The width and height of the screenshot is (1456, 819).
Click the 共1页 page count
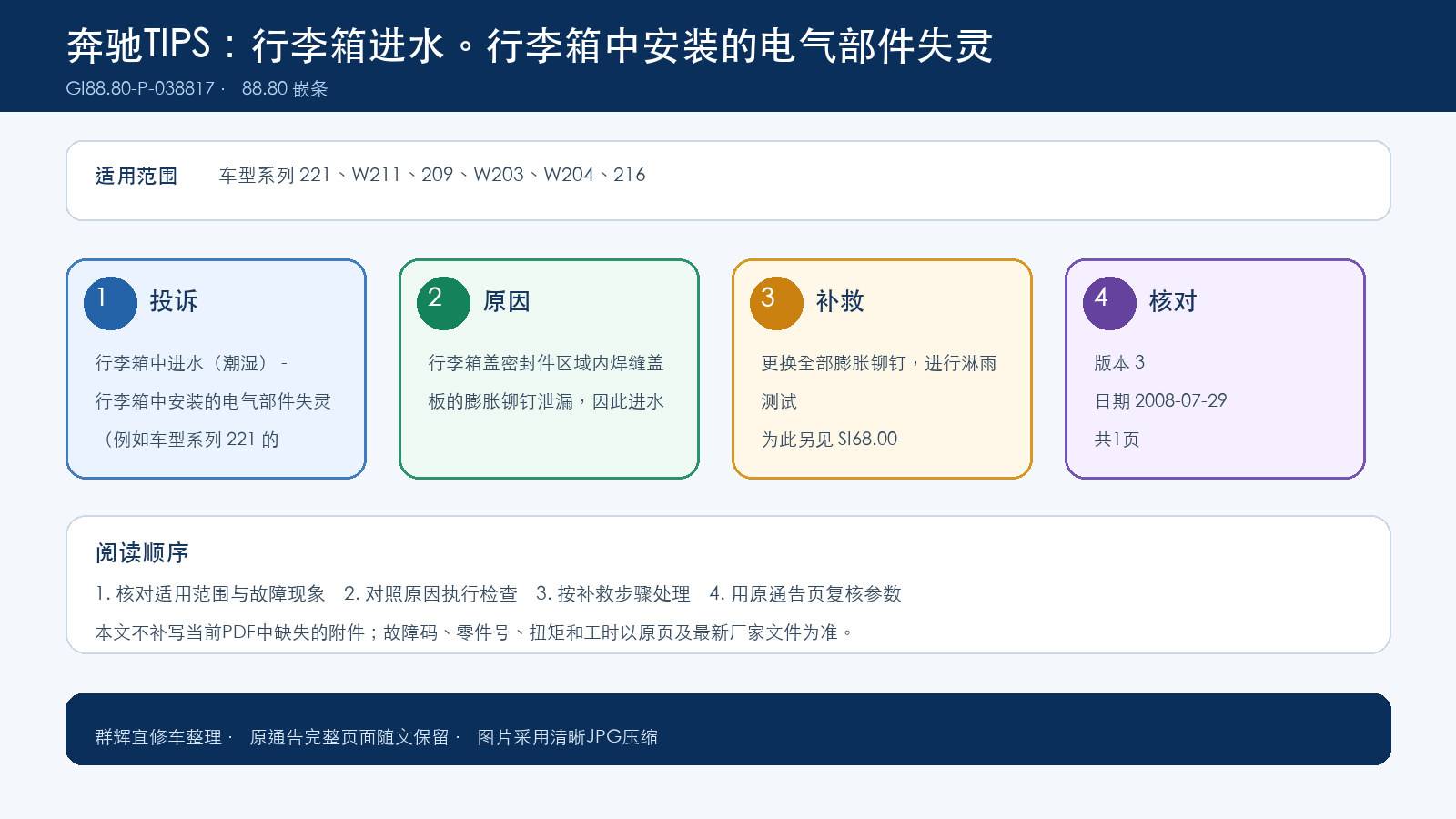[x=1117, y=440]
